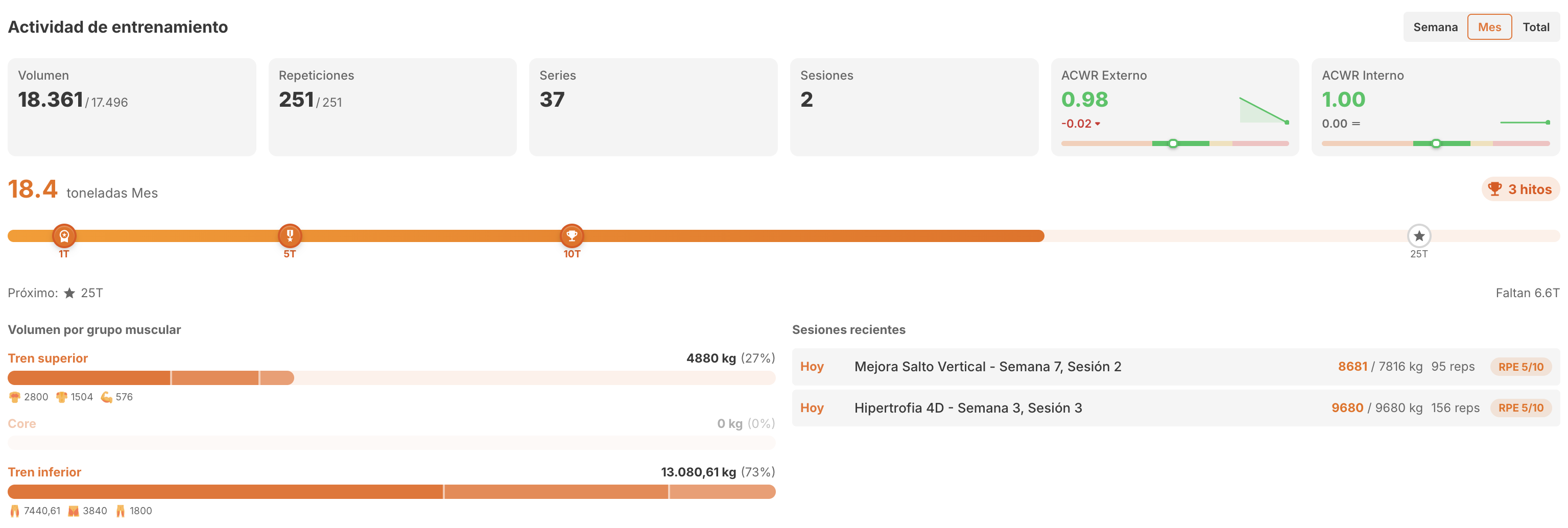Screen dimensions: 1568x528
Task: Click the glutes icon beside 3840
Action: tap(74, 511)
